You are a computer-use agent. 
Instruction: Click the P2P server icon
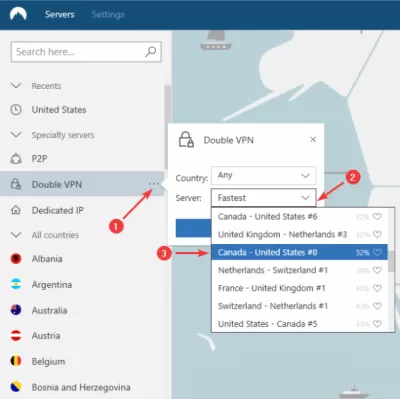coord(16,159)
